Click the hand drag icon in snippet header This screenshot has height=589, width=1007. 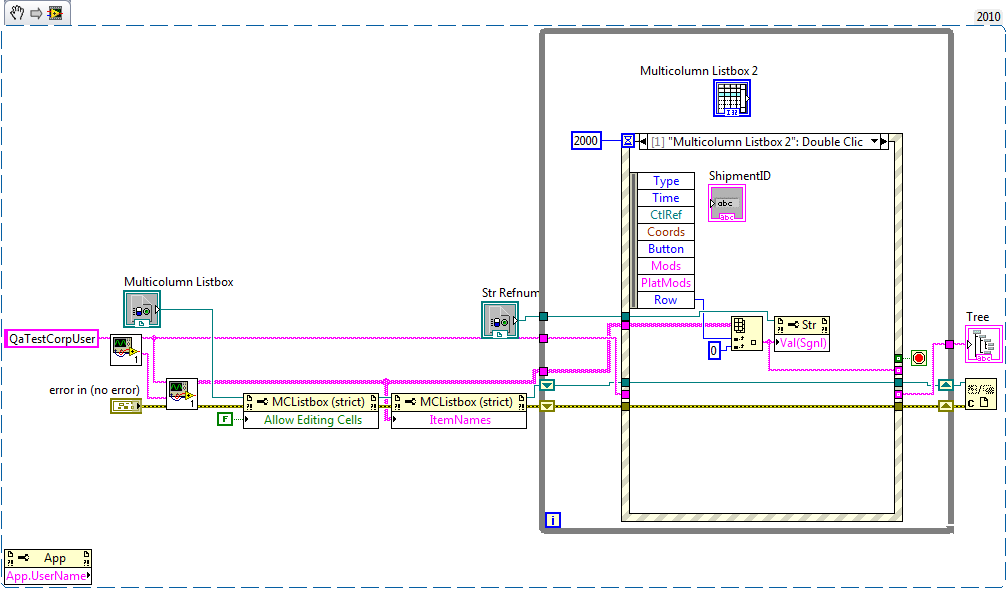click(13, 13)
